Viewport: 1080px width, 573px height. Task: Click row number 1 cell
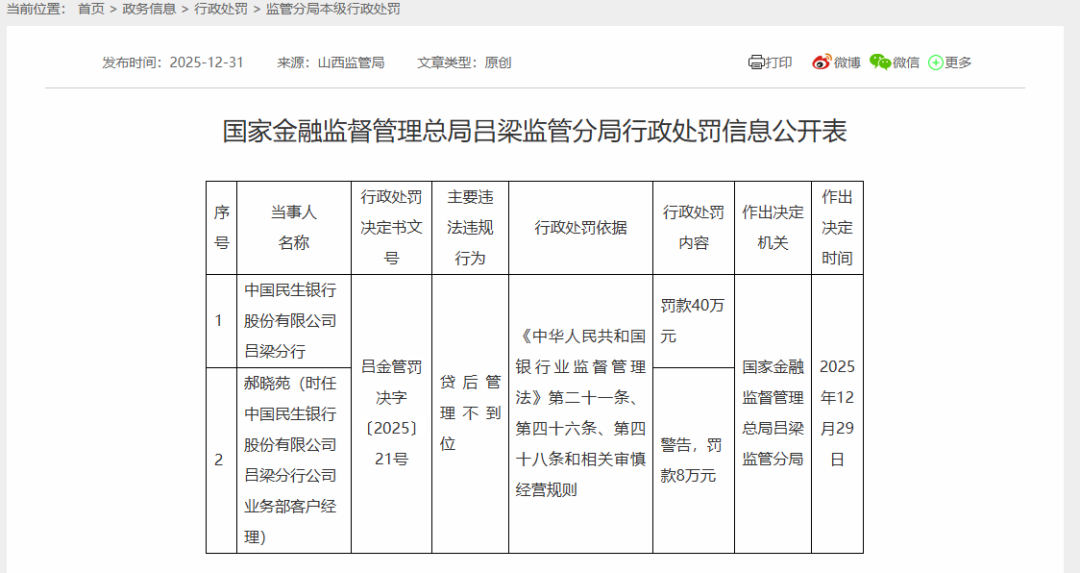222,321
